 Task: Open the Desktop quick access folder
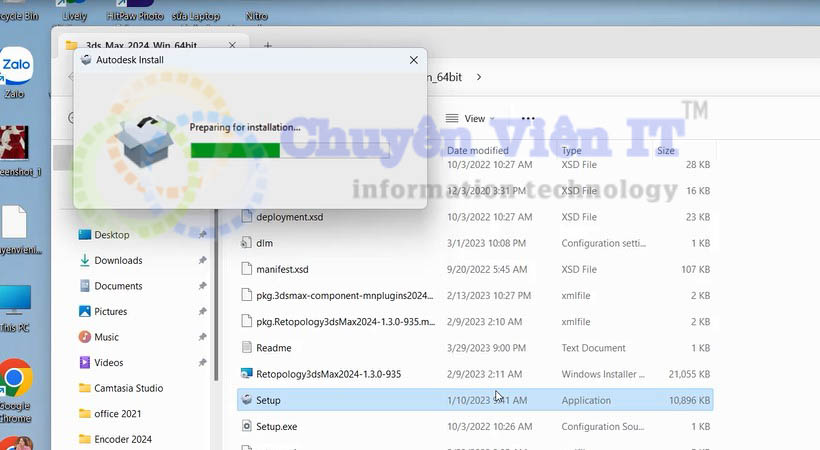point(111,235)
